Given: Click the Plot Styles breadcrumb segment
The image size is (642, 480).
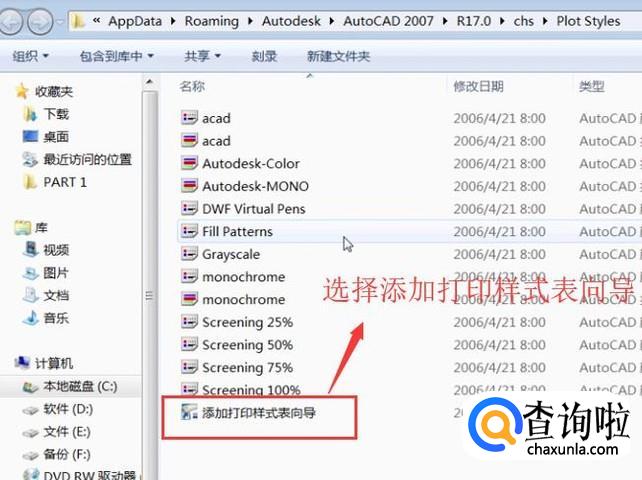Looking at the screenshot, I should tap(588, 19).
